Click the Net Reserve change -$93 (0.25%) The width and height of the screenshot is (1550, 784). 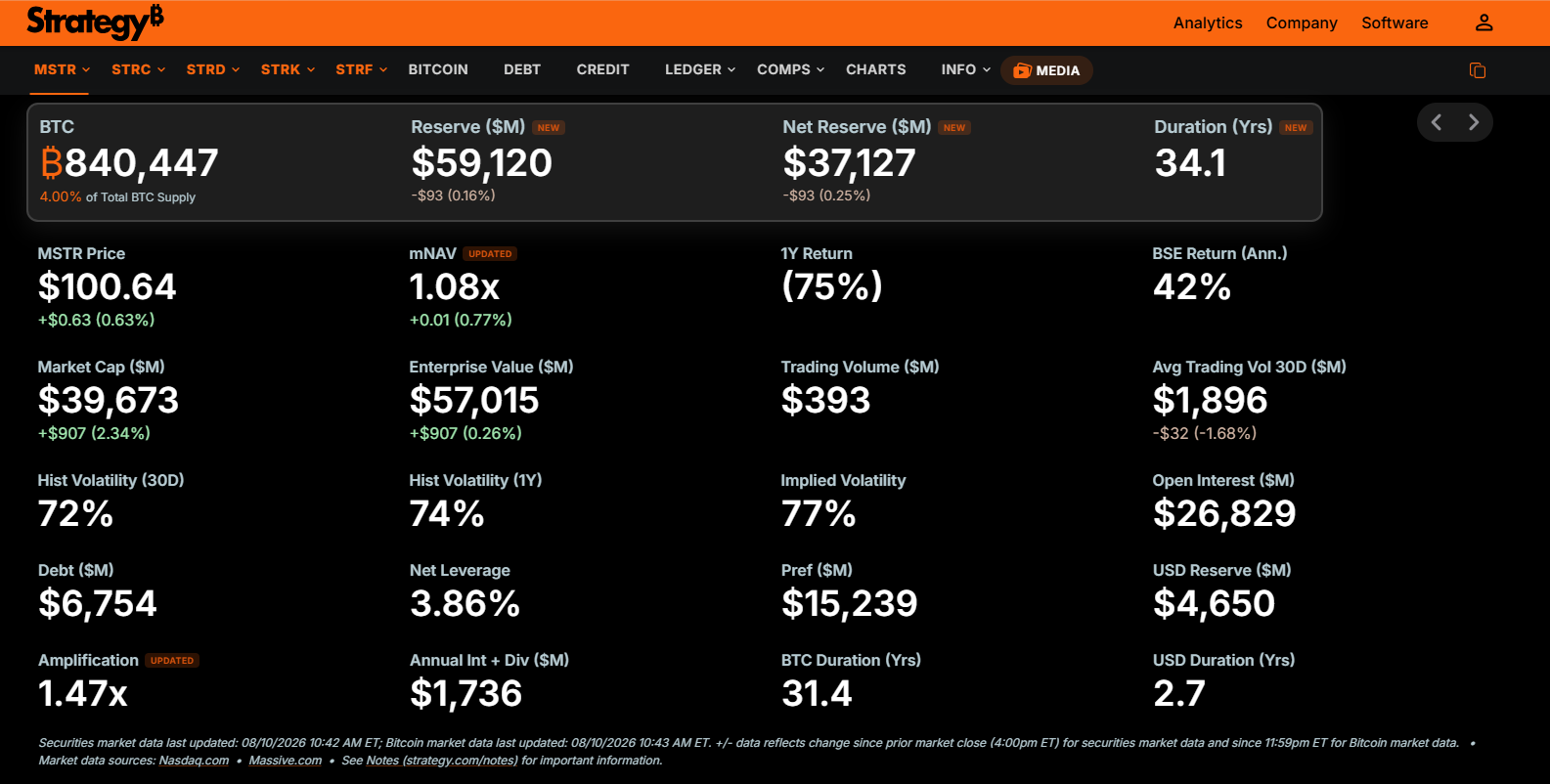pos(826,196)
